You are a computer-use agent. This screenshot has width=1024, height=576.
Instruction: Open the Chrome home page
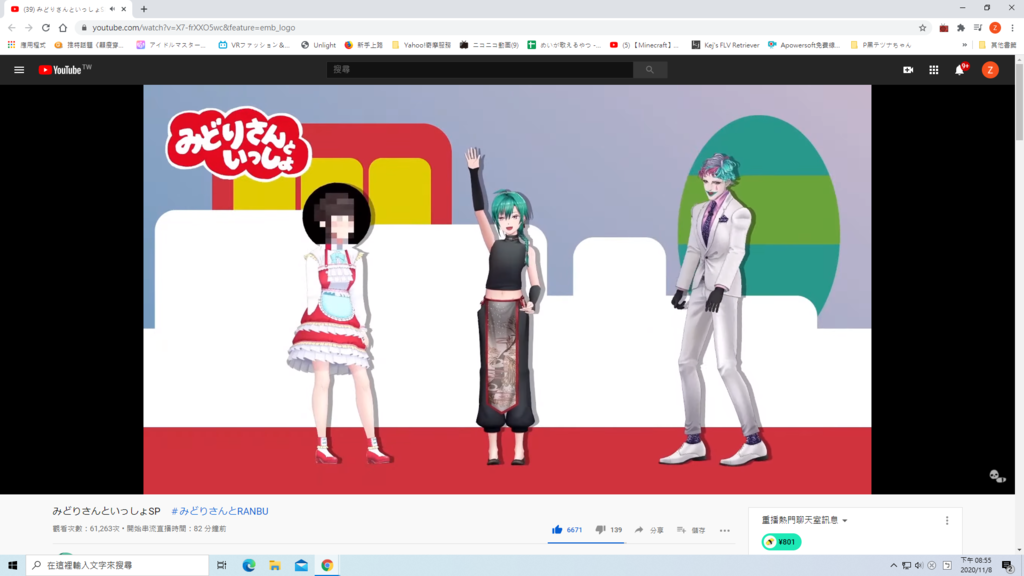(x=63, y=27)
